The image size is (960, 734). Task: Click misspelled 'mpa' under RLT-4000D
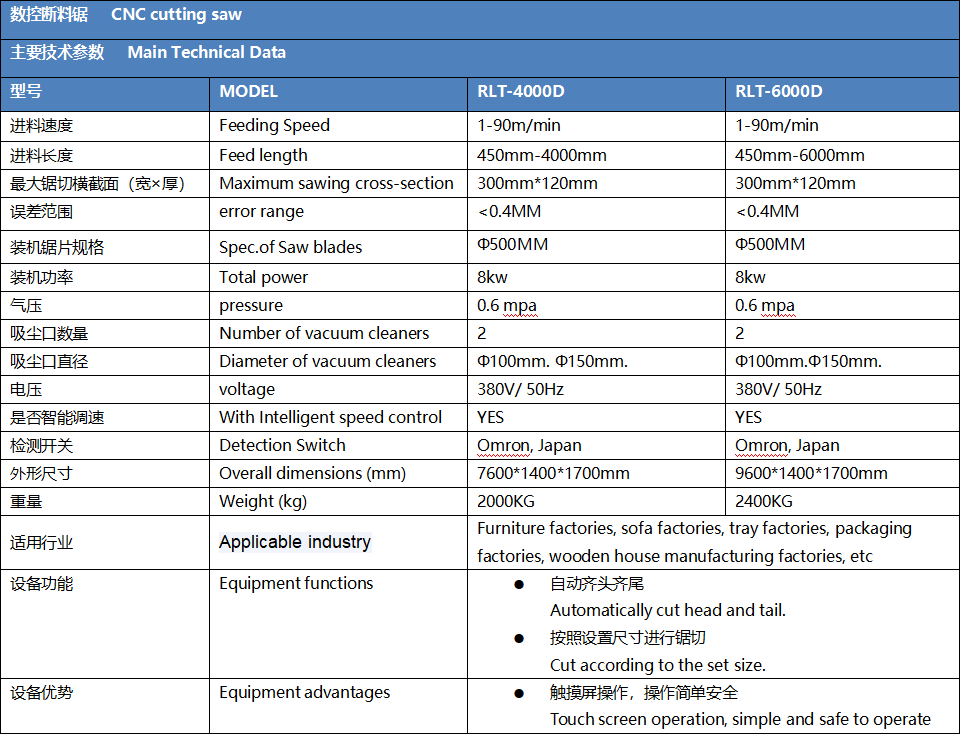point(520,306)
